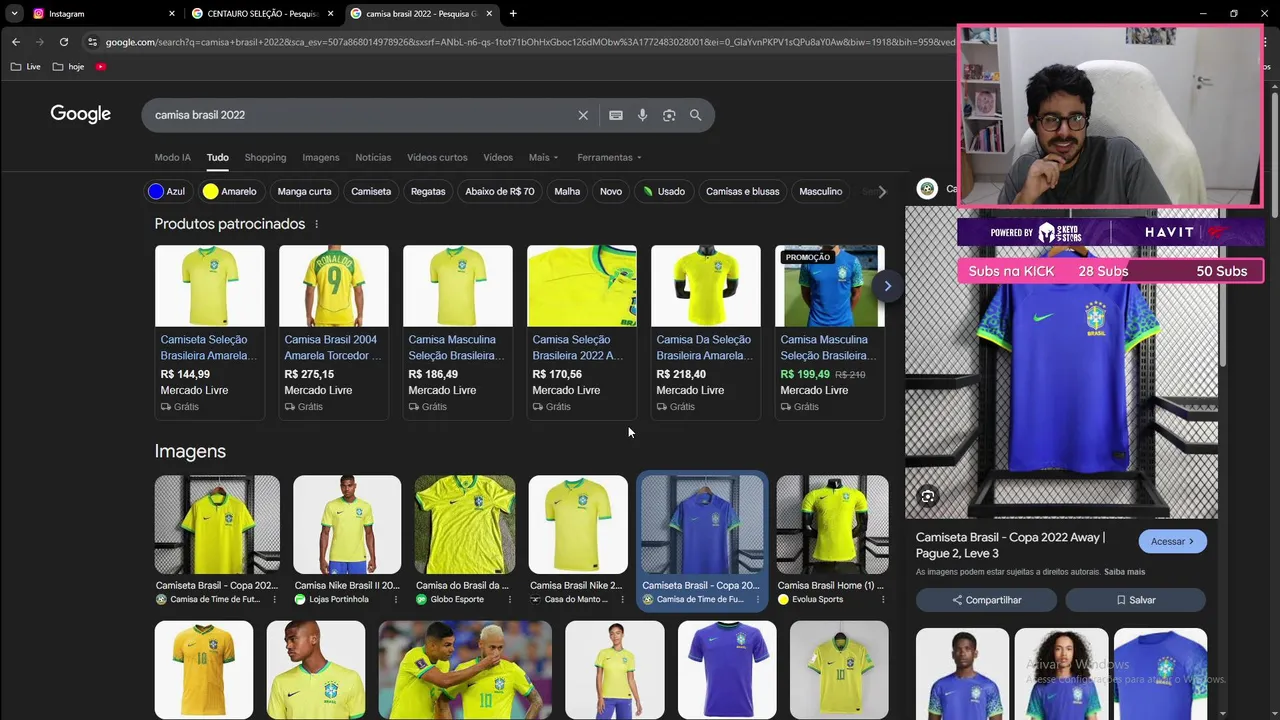
Task: Click the Salvar button
Action: [1135, 600]
